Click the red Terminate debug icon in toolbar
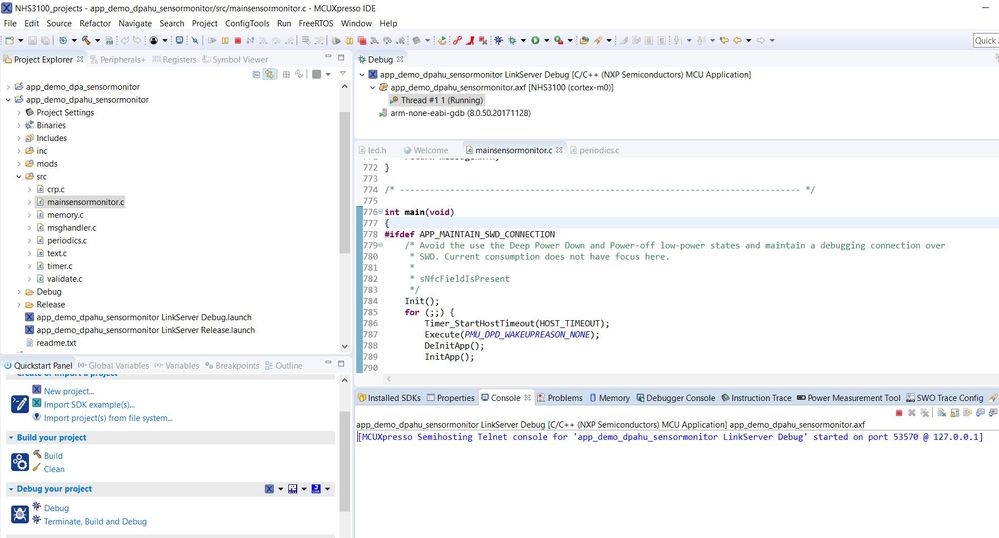 (x=238, y=40)
